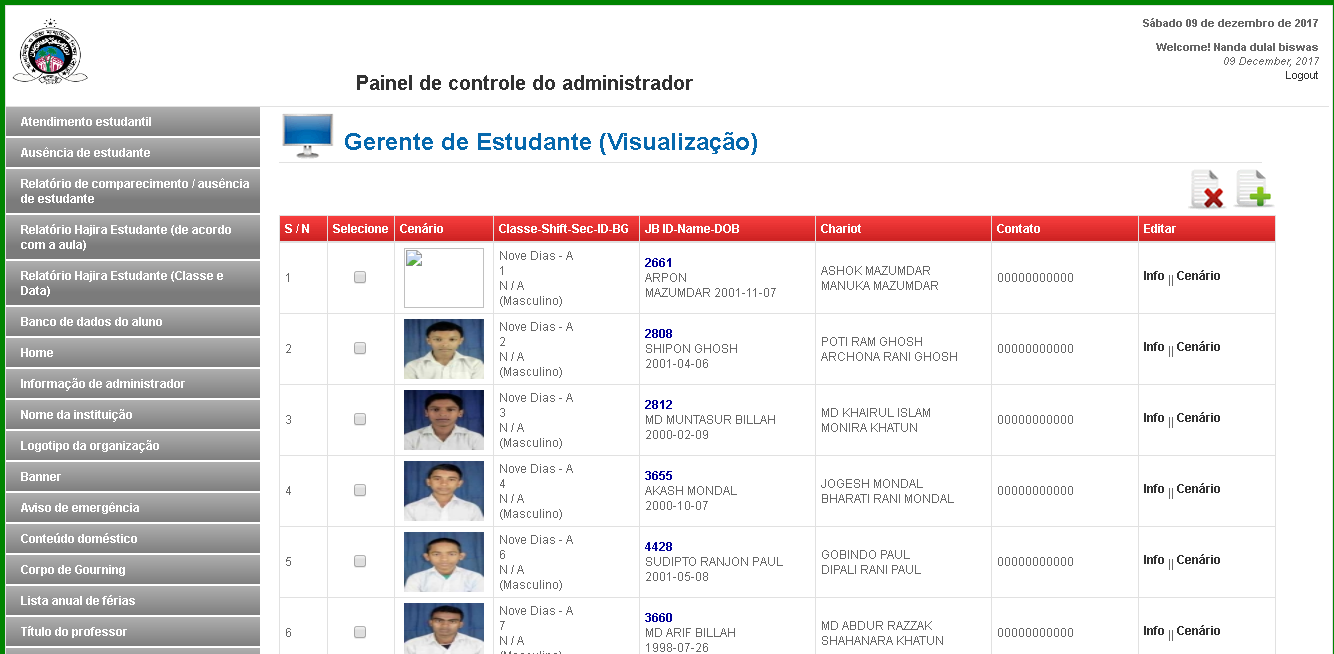1334x654 pixels.
Task: Click student ID 2661
Action: 658,263
